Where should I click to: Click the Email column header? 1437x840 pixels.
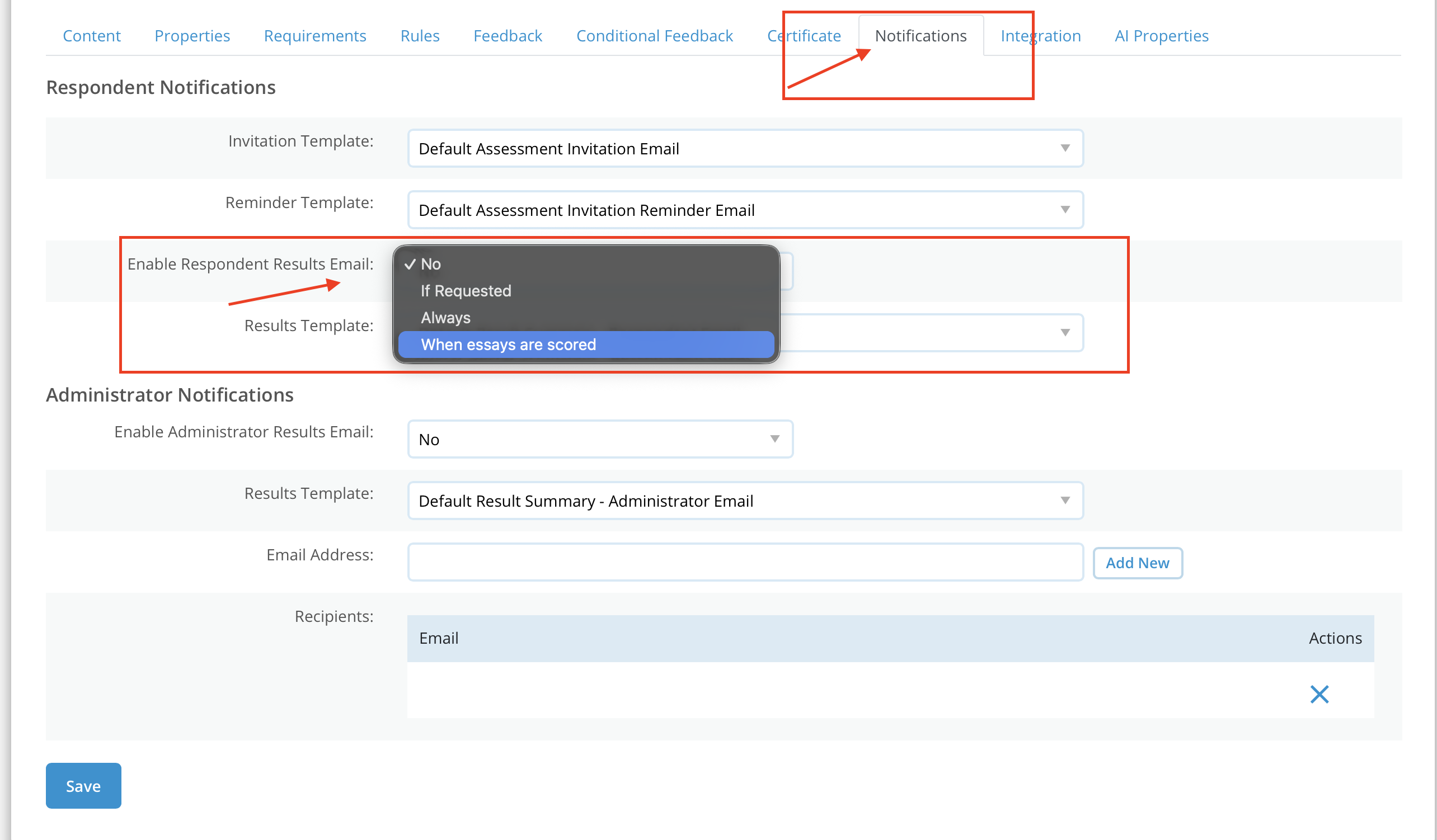[439, 638]
